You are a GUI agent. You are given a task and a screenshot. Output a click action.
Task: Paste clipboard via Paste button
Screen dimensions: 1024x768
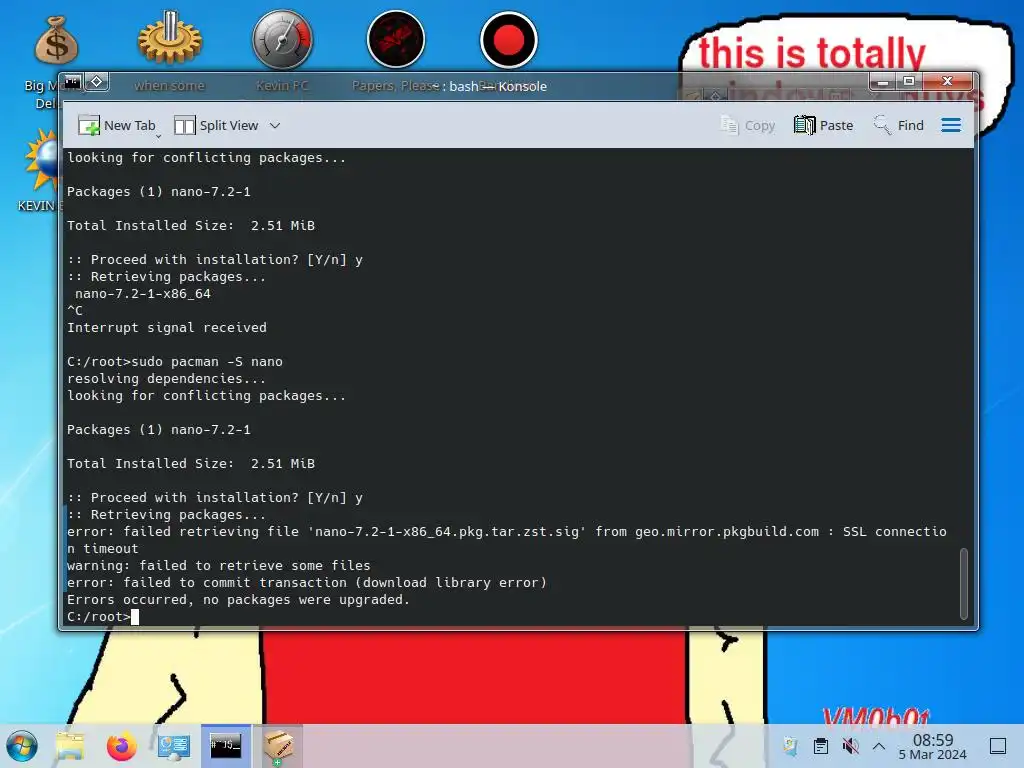(x=824, y=125)
